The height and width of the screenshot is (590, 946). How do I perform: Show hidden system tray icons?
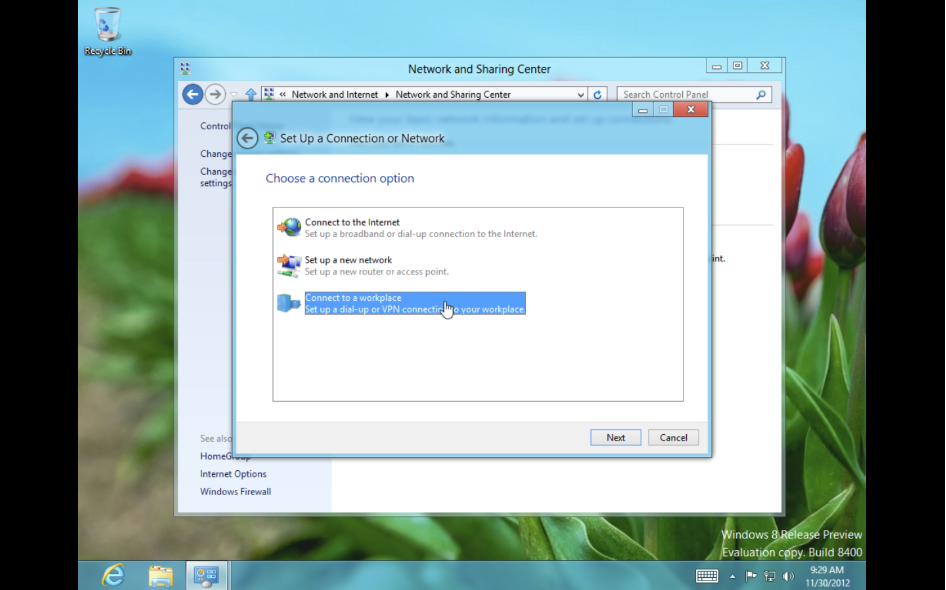click(x=732, y=576)
